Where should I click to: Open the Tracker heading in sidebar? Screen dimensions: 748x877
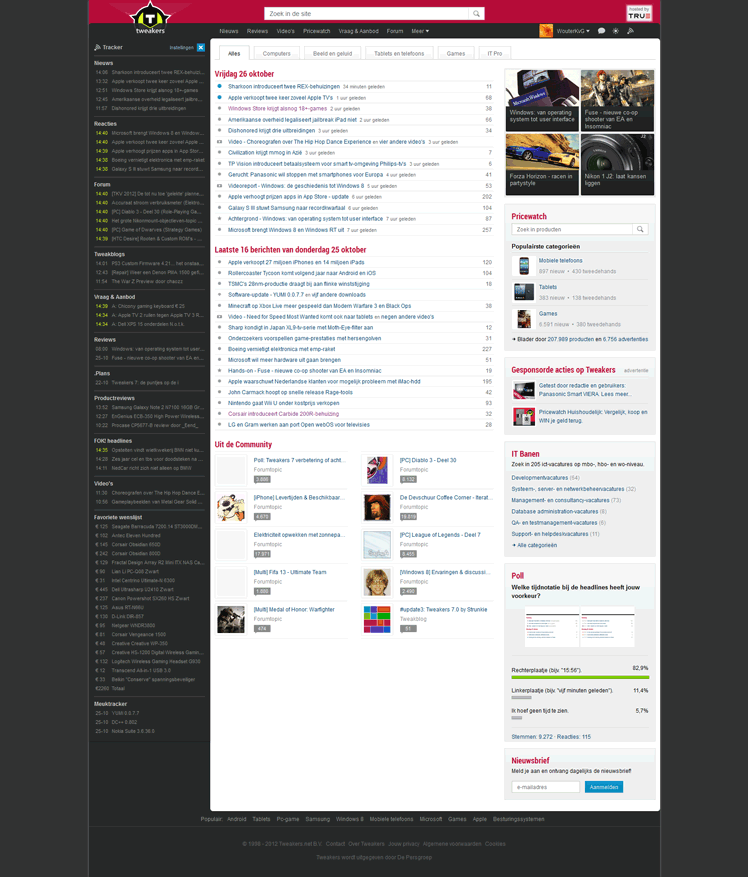click(112, 48)
